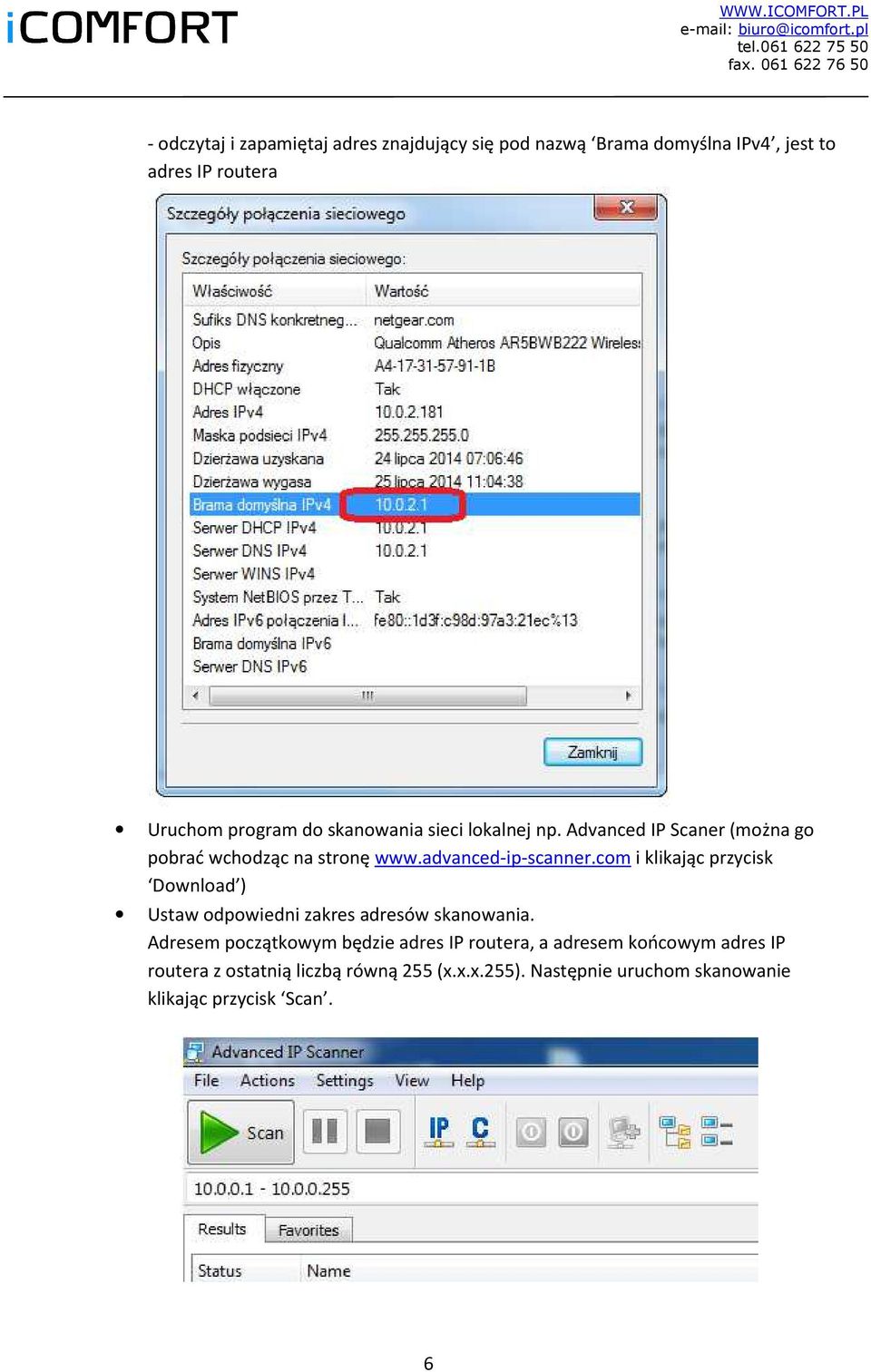Stop the scan with the square icon

pyautogui.click(x=377, y=1132)
